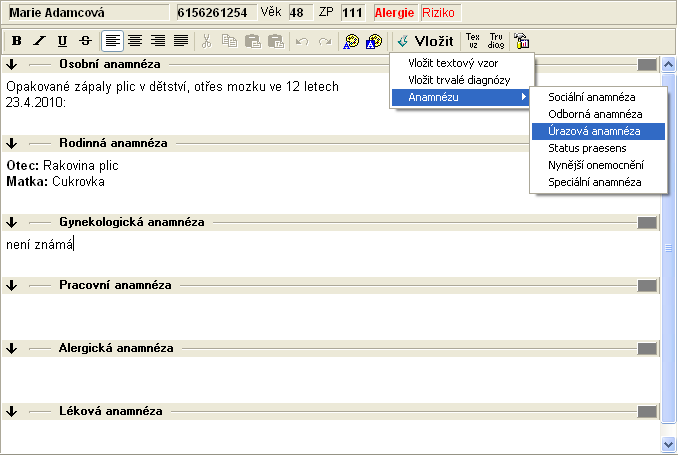Align text to the left
678x455 pixels.
click(113, 41)
